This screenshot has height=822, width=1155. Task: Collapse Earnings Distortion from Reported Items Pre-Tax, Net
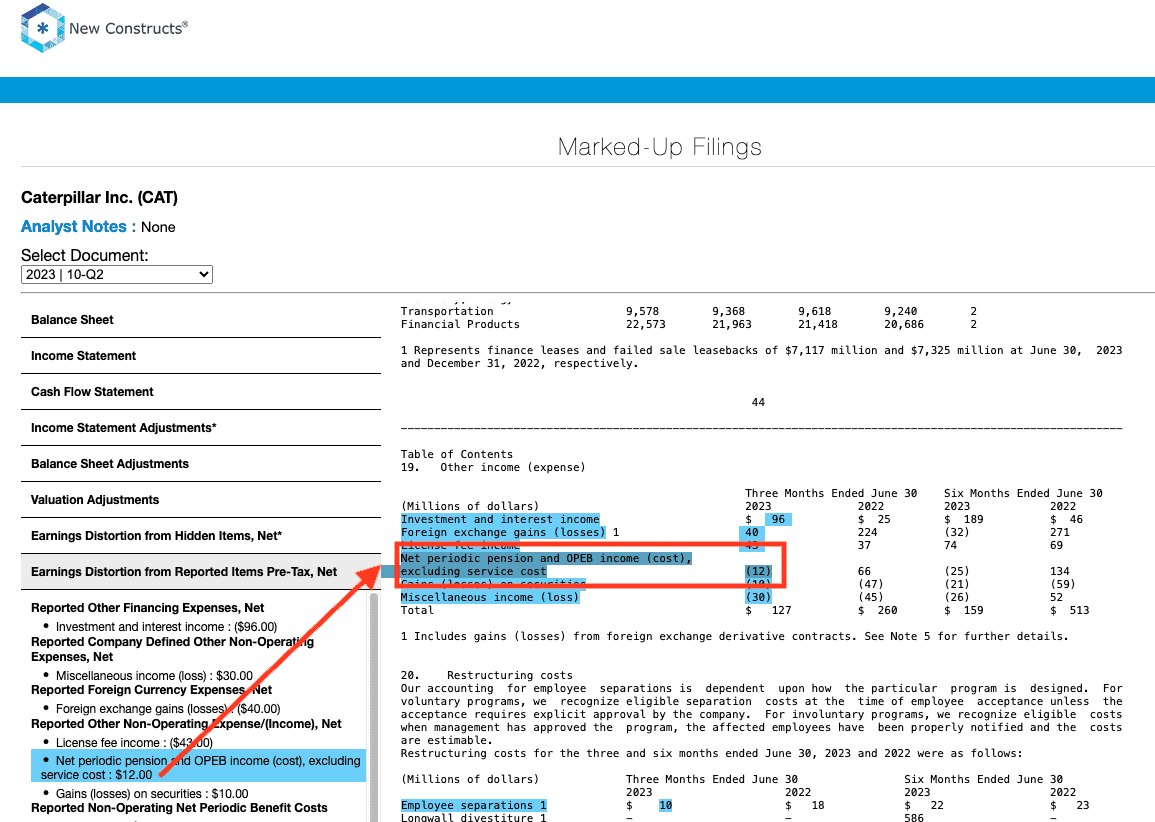pos(201,572)
